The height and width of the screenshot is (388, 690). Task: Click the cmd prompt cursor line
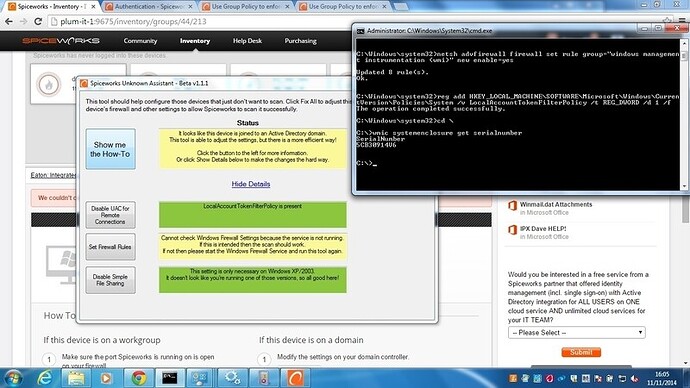pos(366,163)
